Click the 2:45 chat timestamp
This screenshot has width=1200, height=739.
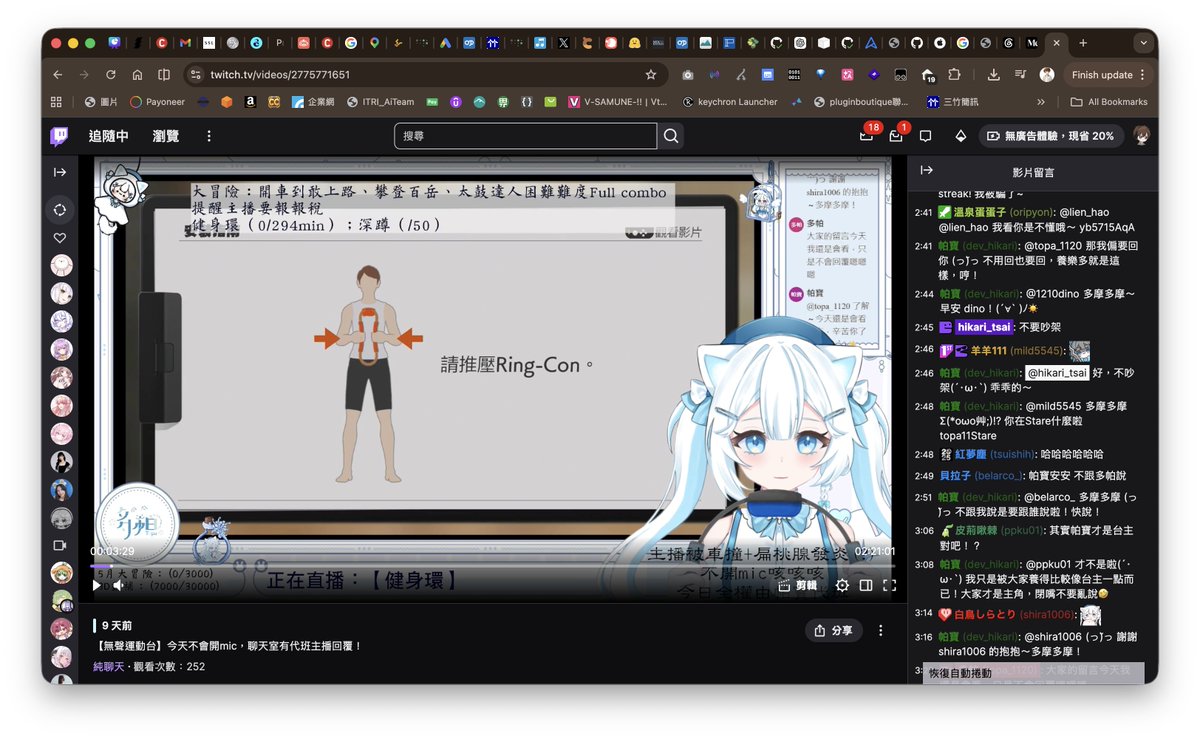924,327
